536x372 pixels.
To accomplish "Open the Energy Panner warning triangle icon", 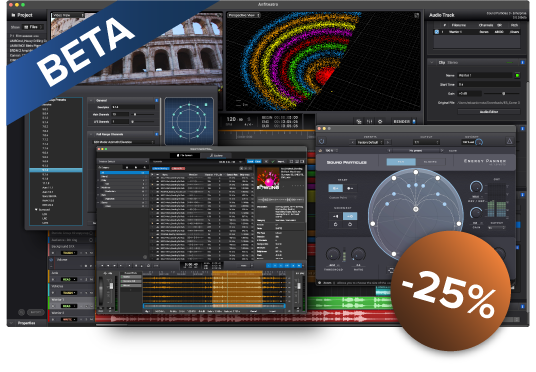I will pyautogui.click(x=509, y=141).
